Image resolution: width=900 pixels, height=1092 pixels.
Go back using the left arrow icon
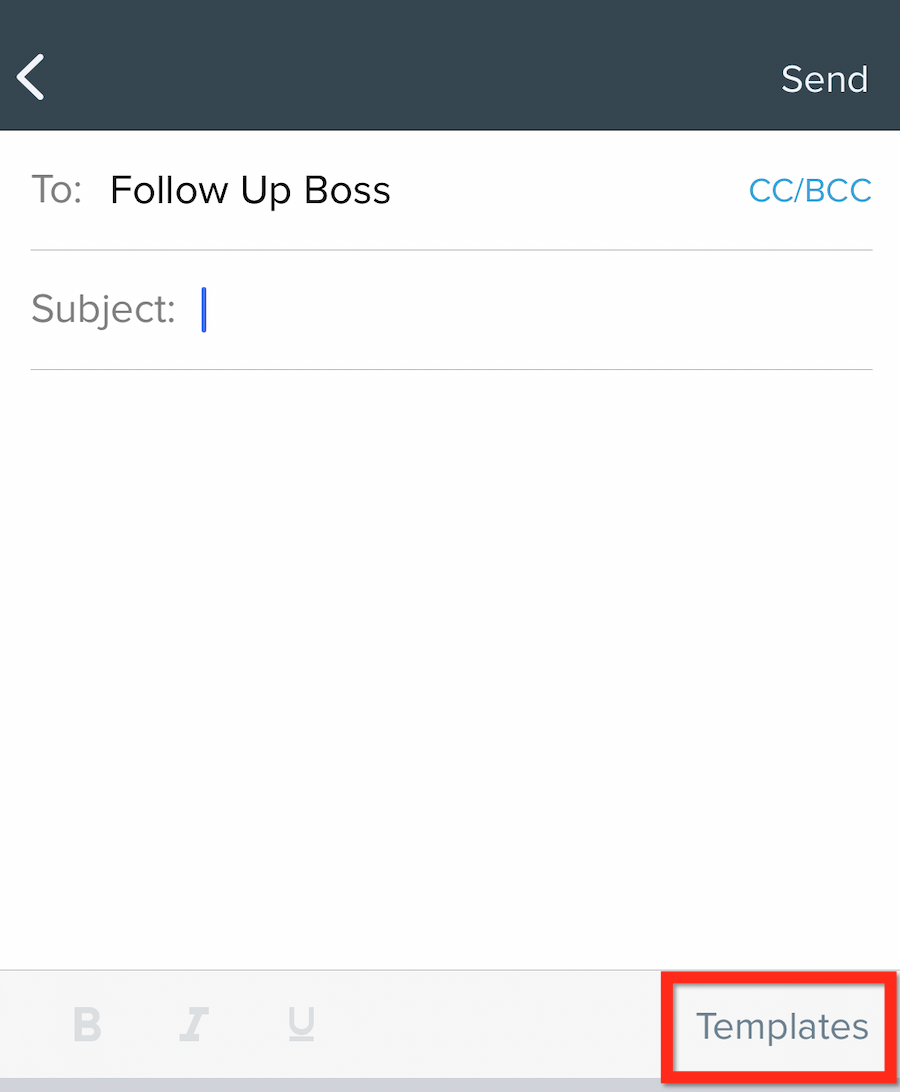click(x=31, y=77)
